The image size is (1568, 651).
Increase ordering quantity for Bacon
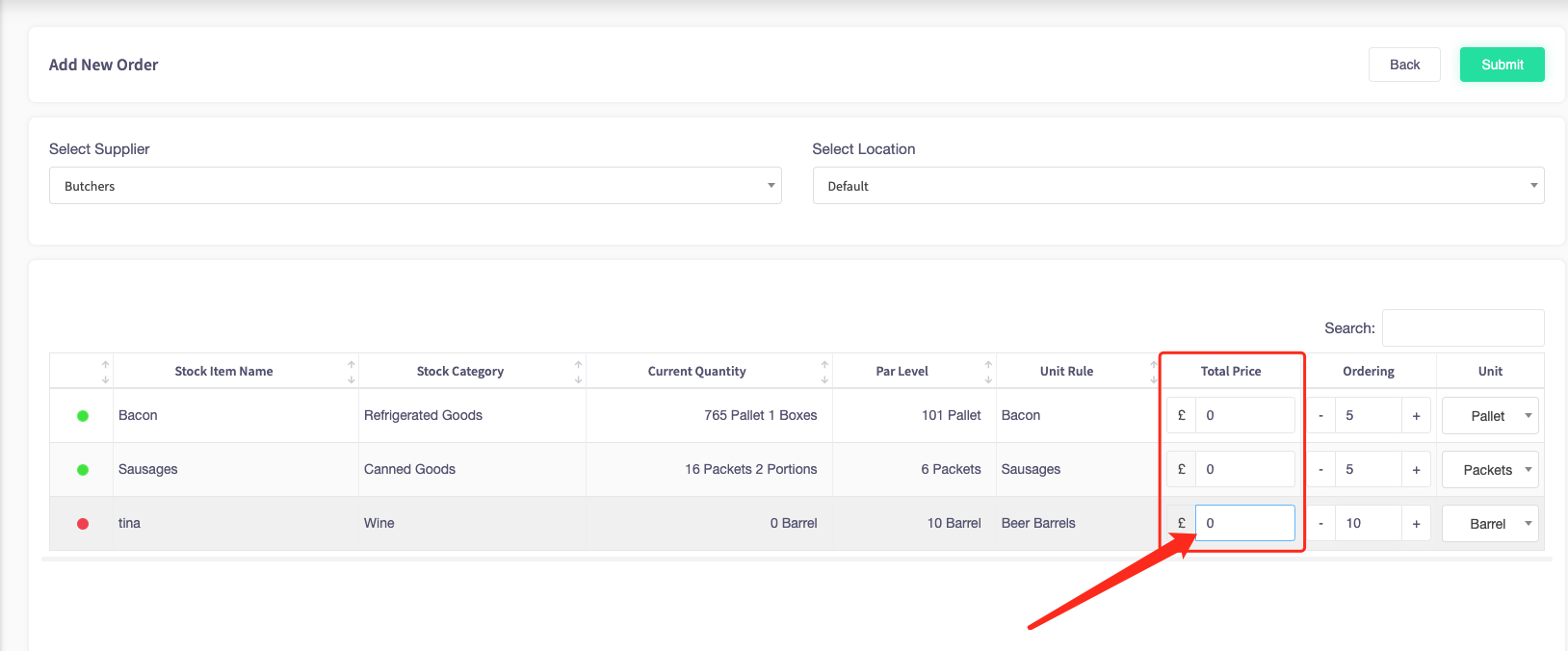[x=1416, y=415]
